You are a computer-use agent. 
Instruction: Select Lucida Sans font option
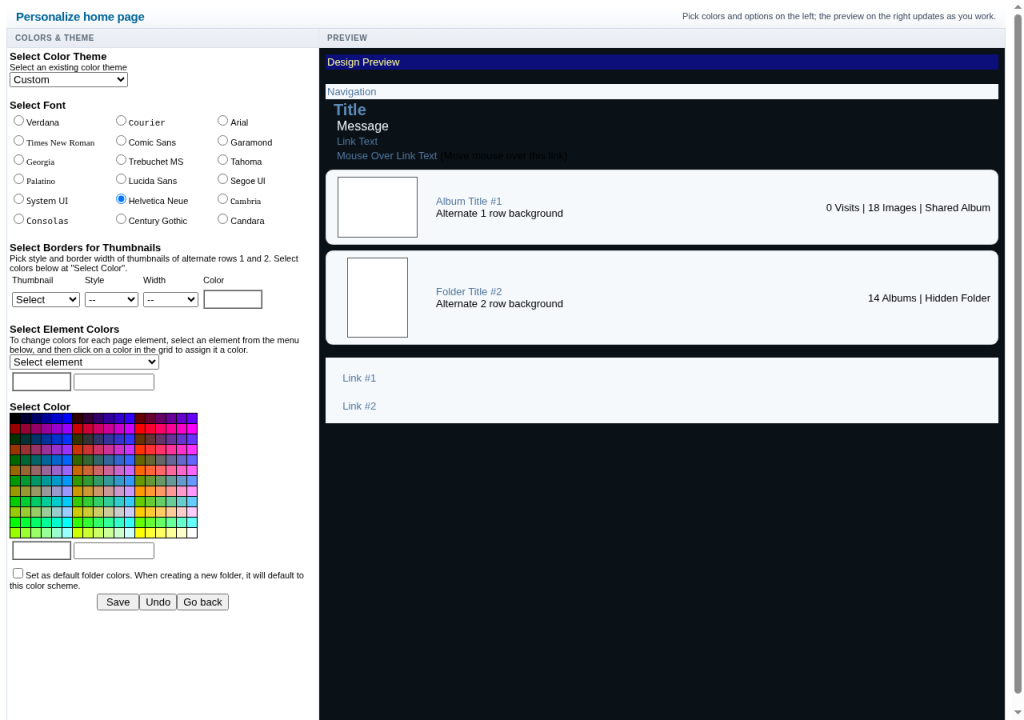point(121,179)
